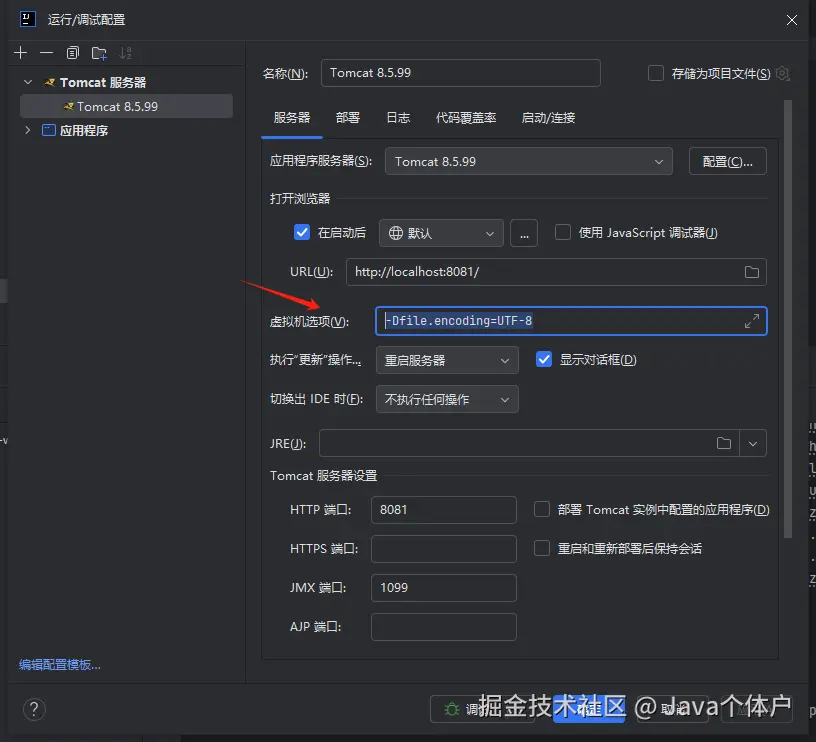Expand the application tree node
Screen dimensions: 816x742
pos(28,130)
